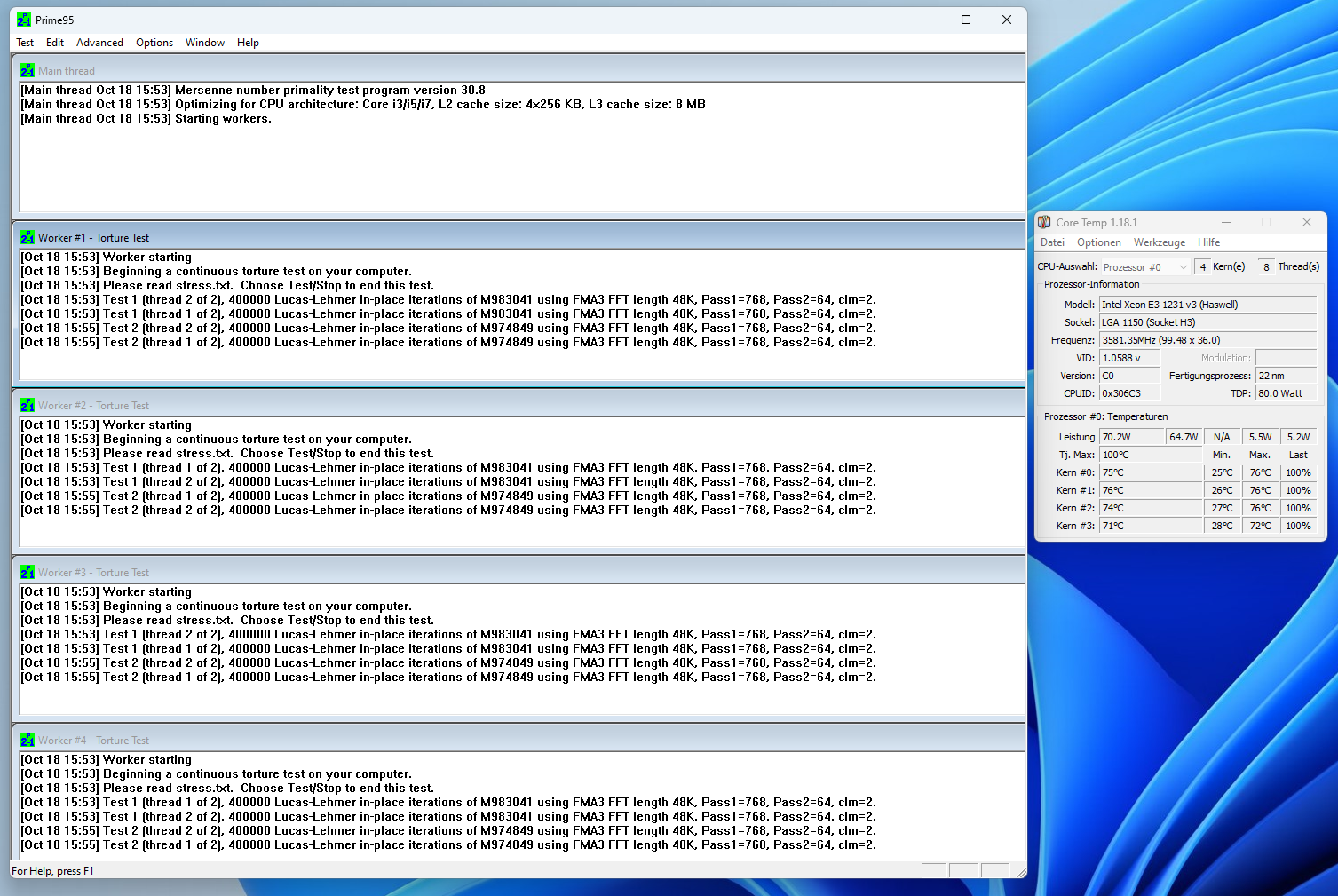Open the Advanced menu in Prime95

99,43
